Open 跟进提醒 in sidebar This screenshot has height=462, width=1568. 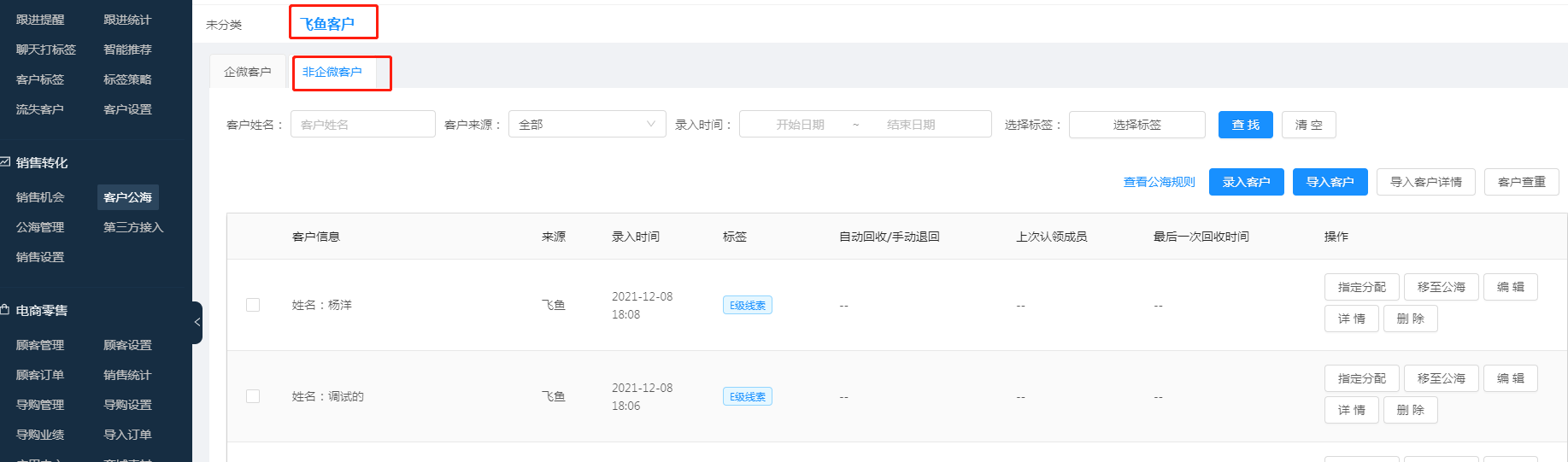40,20
